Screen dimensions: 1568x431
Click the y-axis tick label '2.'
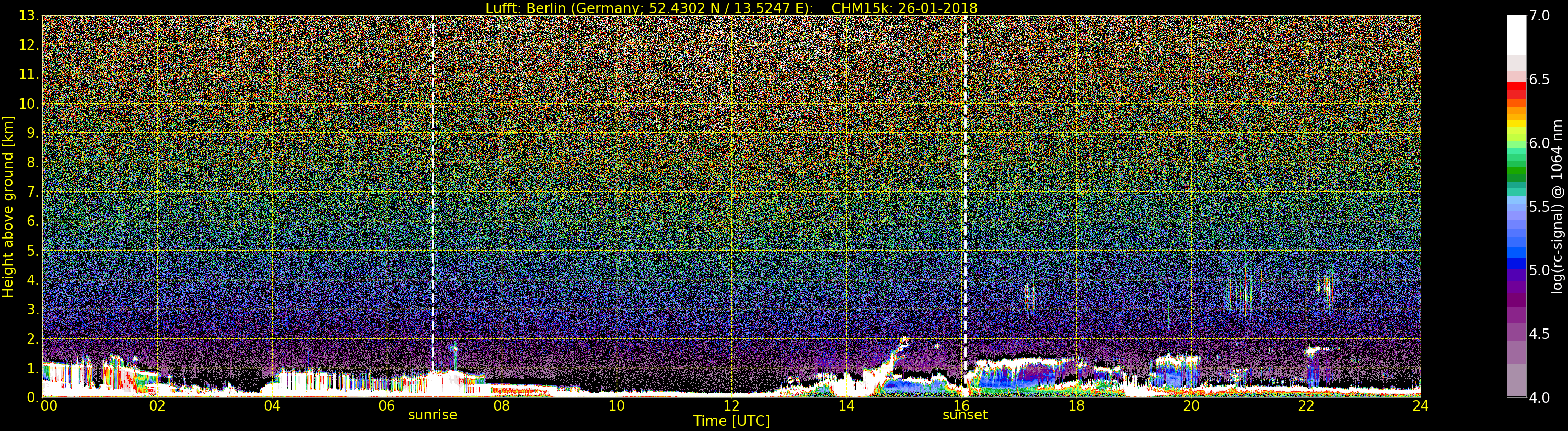click(x=32, y=339)
